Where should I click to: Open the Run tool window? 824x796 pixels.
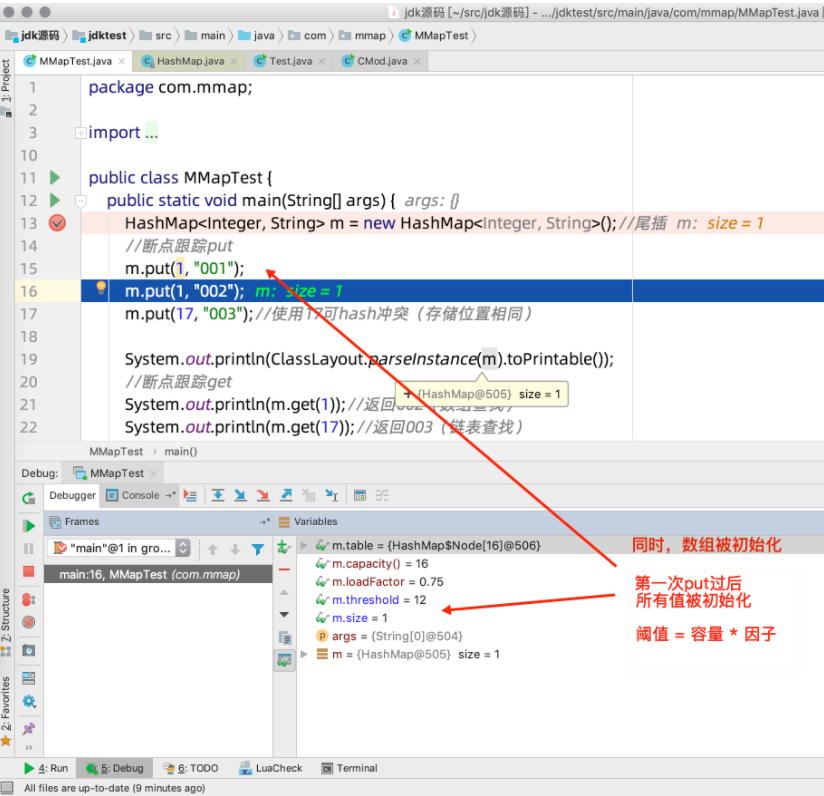coord(46,768)
